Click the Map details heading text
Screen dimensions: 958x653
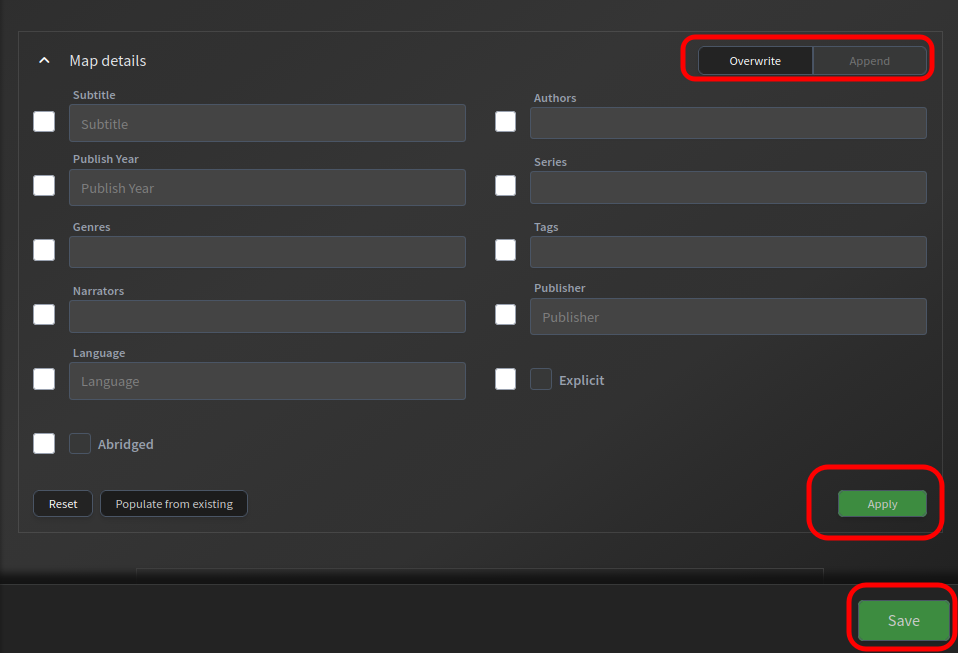pyautogui.click(x=108, y=60)
